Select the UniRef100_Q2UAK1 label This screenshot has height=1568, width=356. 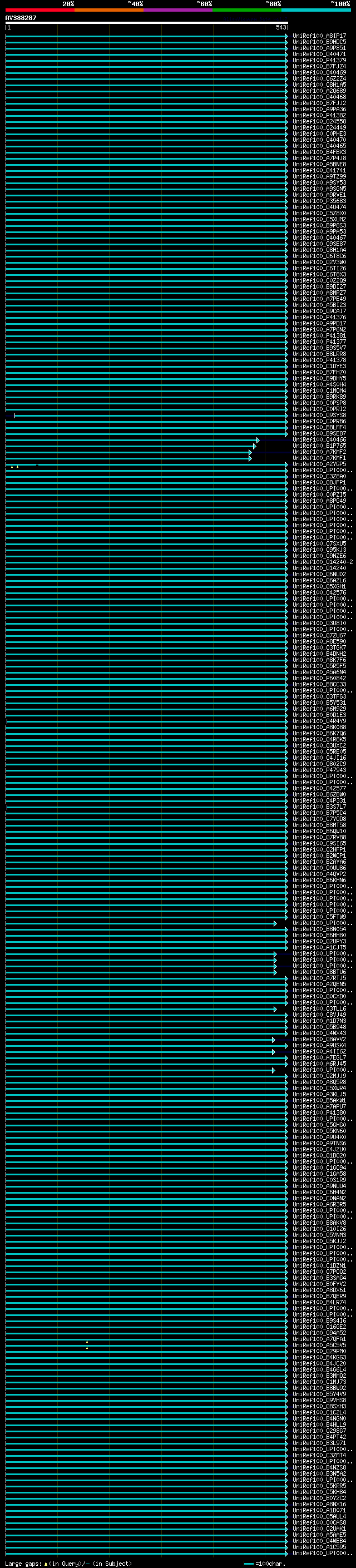click(x=319, y=1529)
